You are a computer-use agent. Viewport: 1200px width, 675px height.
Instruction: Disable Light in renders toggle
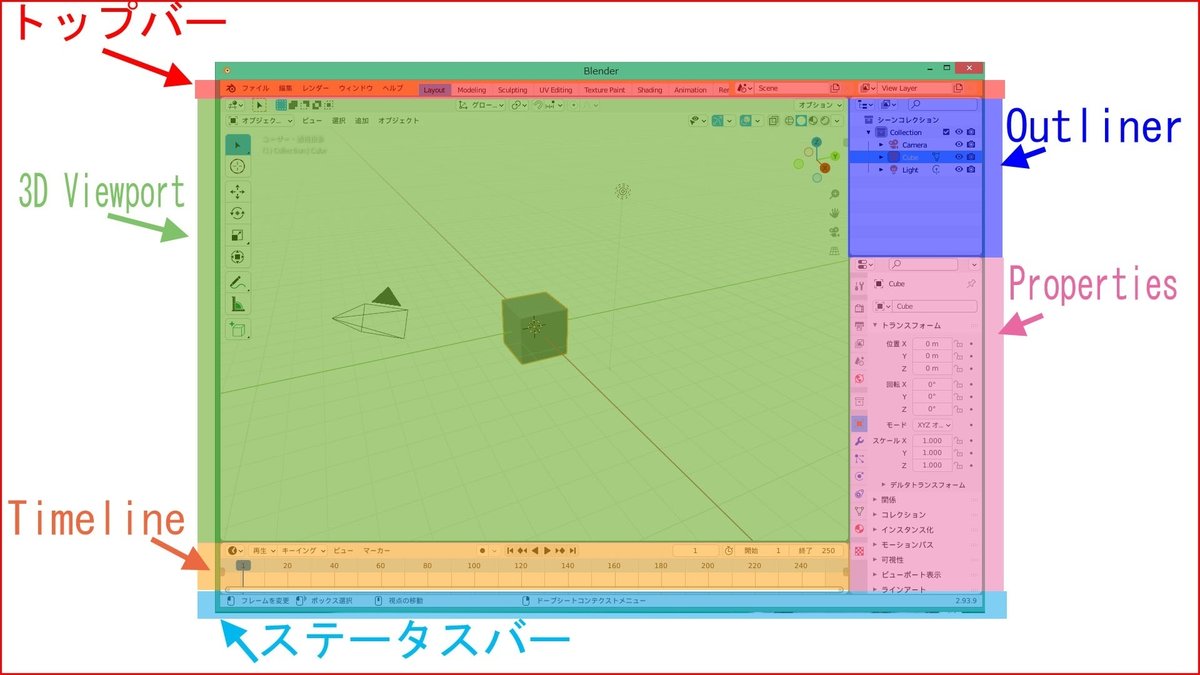pos(971,170)
